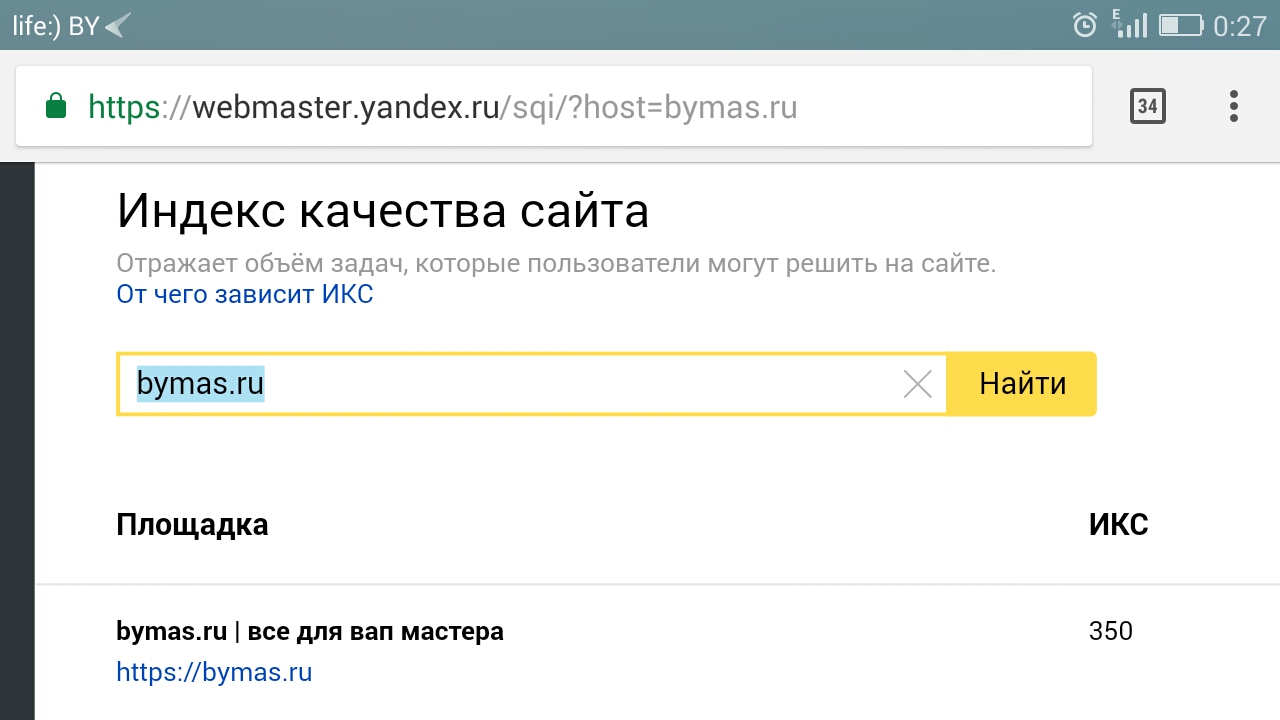Tap the 'Индекс качества сайта' page heading
The width and height of the screenshot is (1280, 720).
(x=383, y=212)
